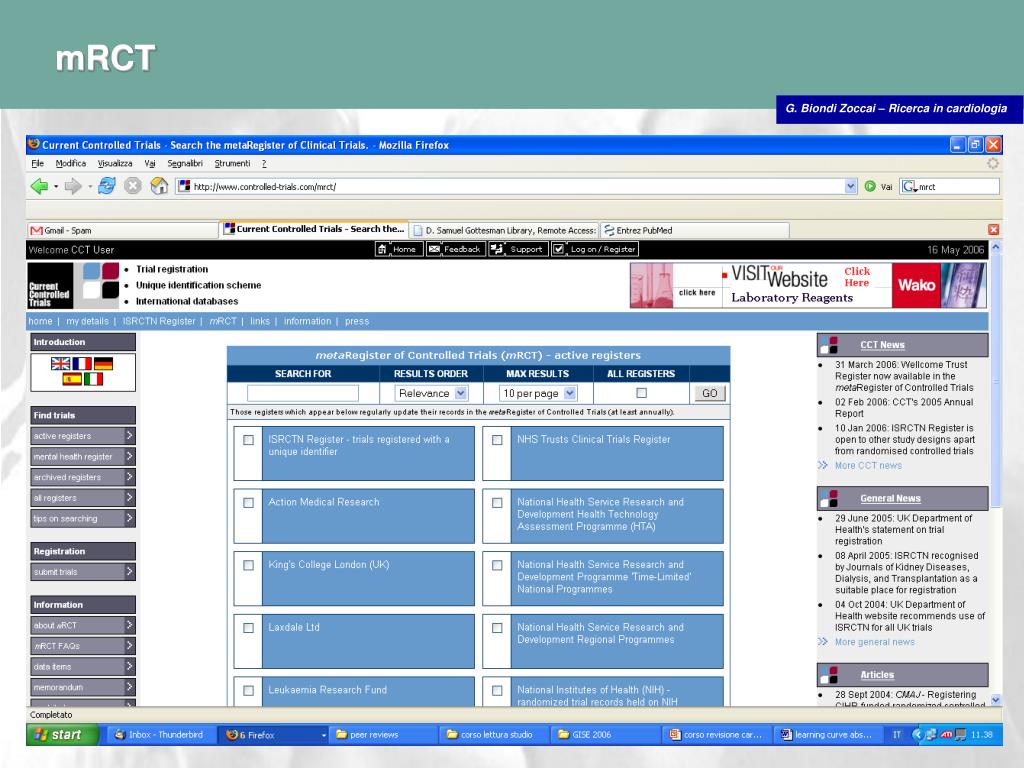Click the Feedback envelope icon

pyautogui.click(x=434, y=249)
